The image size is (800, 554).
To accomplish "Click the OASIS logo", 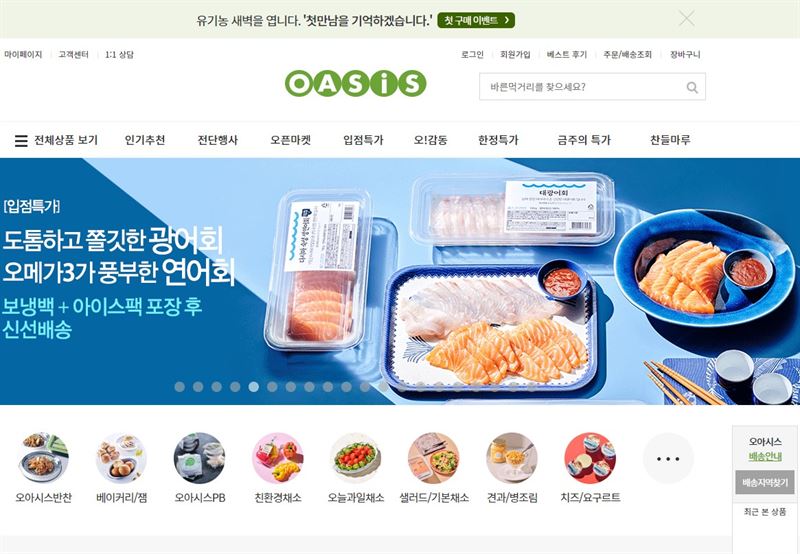I will [x=355, y=84].
